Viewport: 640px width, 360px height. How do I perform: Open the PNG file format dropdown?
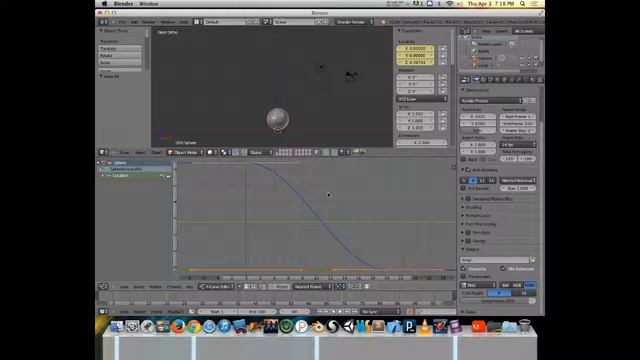tap(478, 285)
